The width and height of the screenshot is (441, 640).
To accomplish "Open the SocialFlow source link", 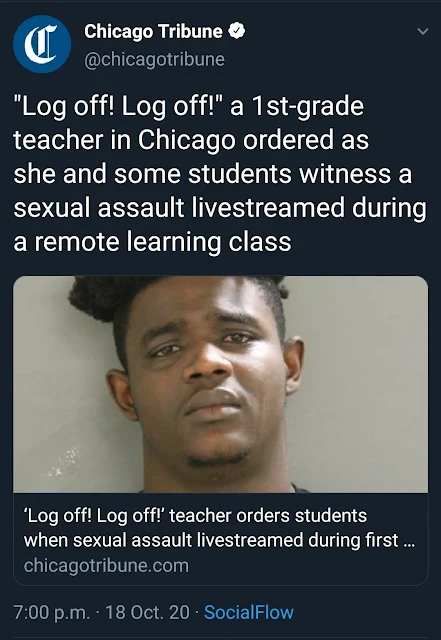I will (x=249, y=612).
